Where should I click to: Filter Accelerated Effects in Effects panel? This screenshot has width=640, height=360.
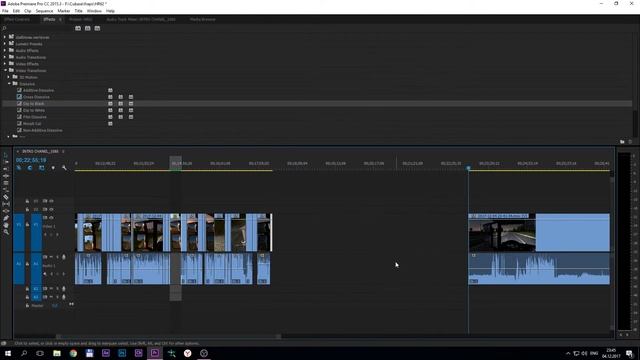pyautogui.click(x=78, y=28)
